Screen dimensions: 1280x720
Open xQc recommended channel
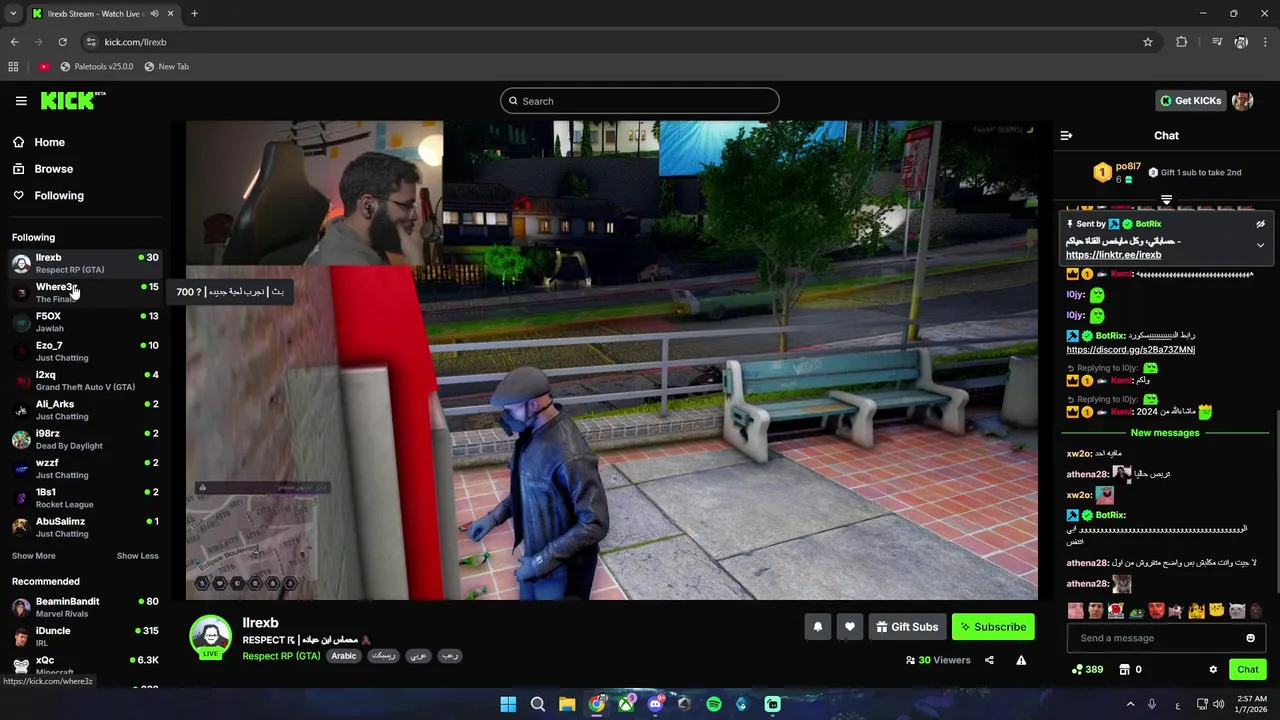pos(85,665)
